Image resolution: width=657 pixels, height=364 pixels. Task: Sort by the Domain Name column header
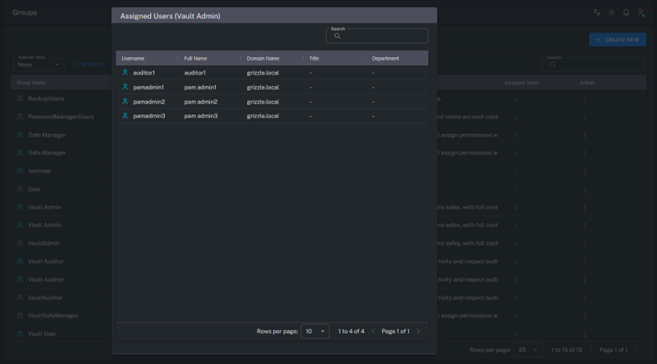(263, 58)
